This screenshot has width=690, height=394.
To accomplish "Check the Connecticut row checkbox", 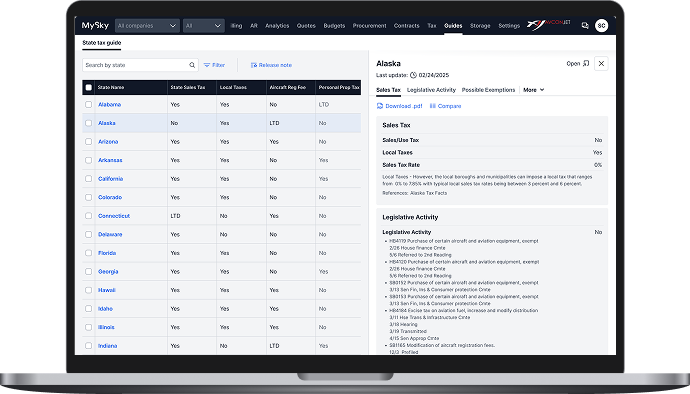I will point(88,216).
